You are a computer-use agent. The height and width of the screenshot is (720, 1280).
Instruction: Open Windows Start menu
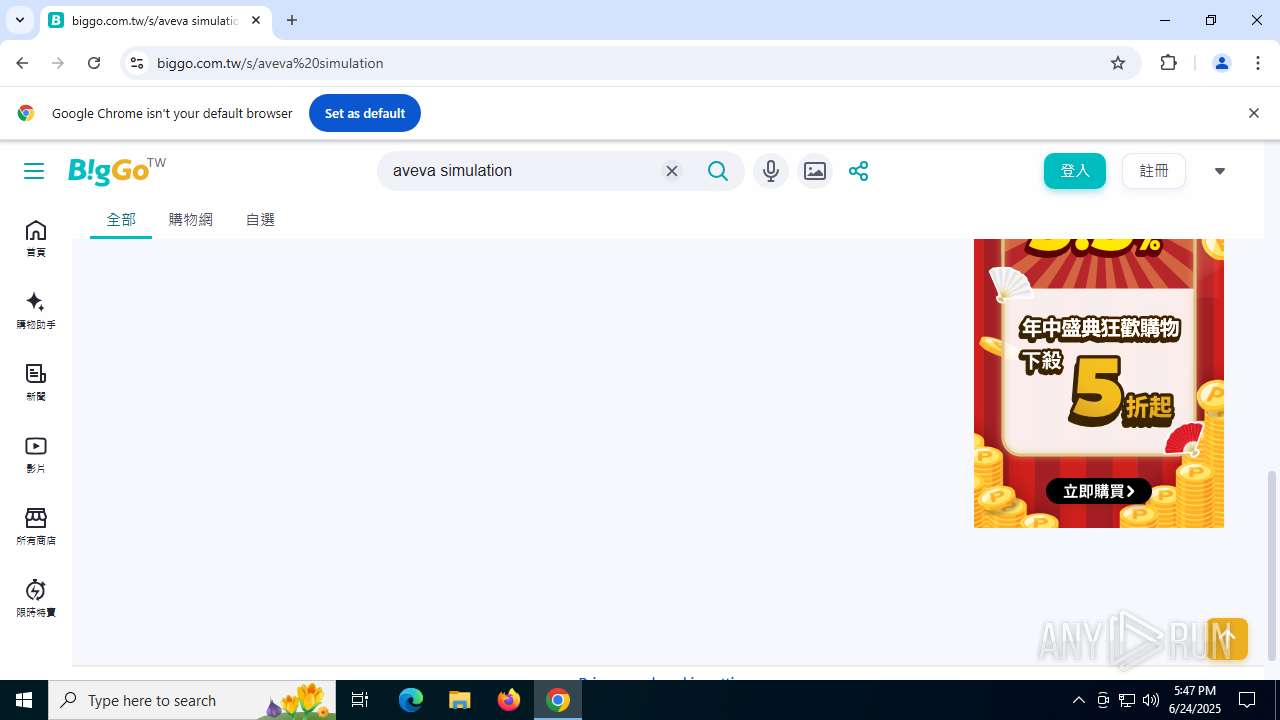(x=24, y=700)
